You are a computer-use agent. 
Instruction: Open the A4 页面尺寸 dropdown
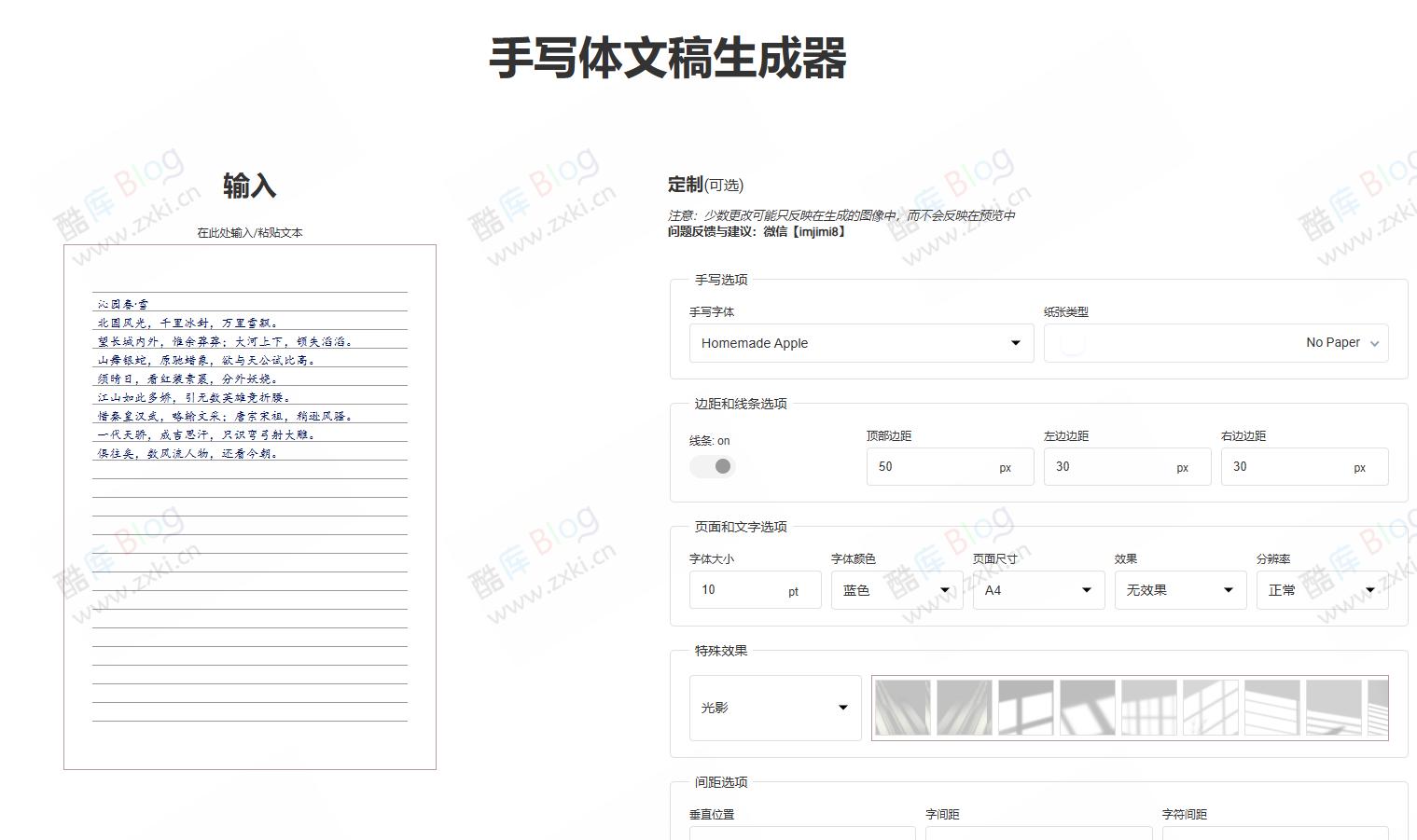pos(1037,589)
